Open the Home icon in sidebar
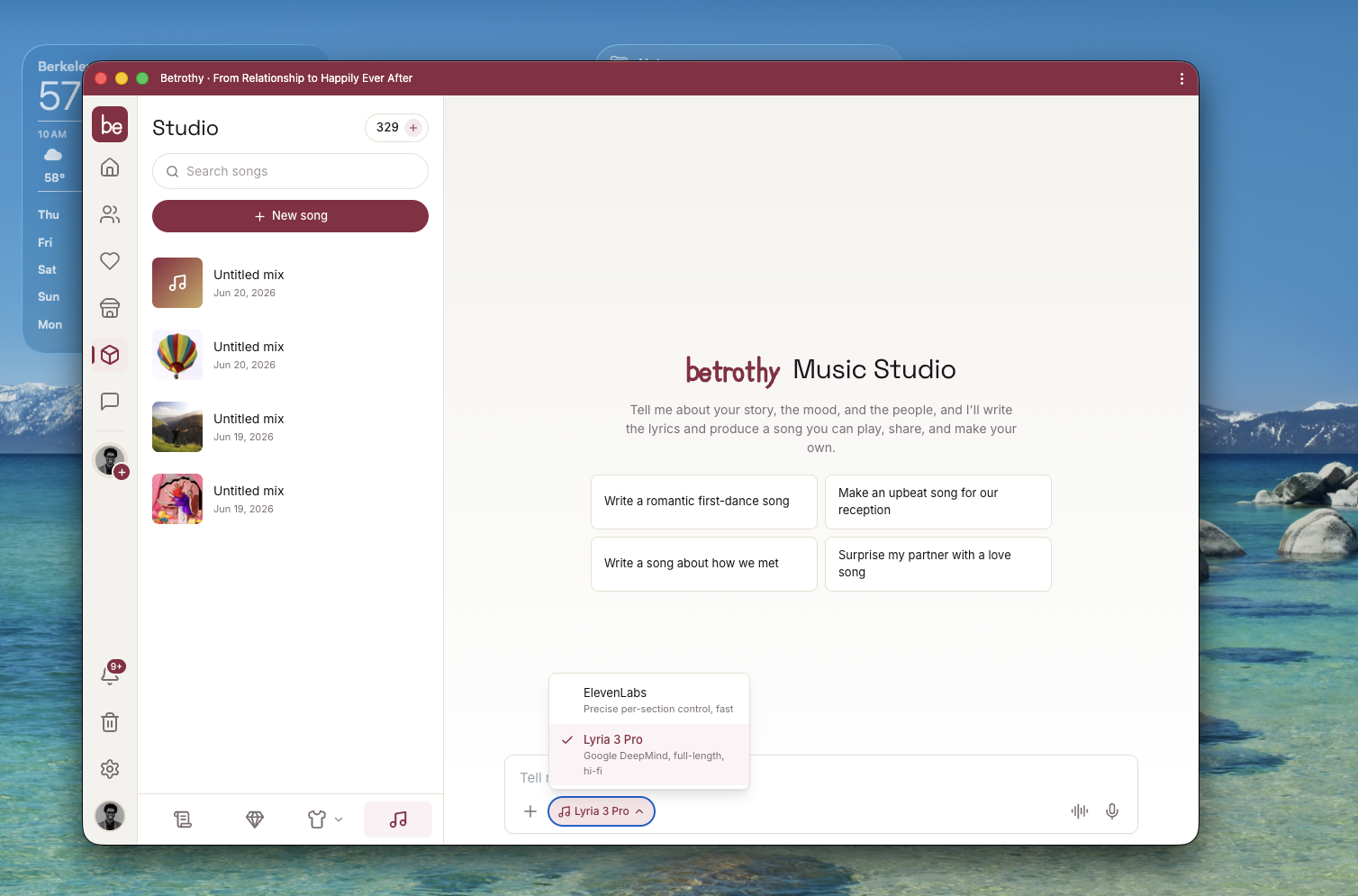The image size is (1358, 896). coord(110,167)
